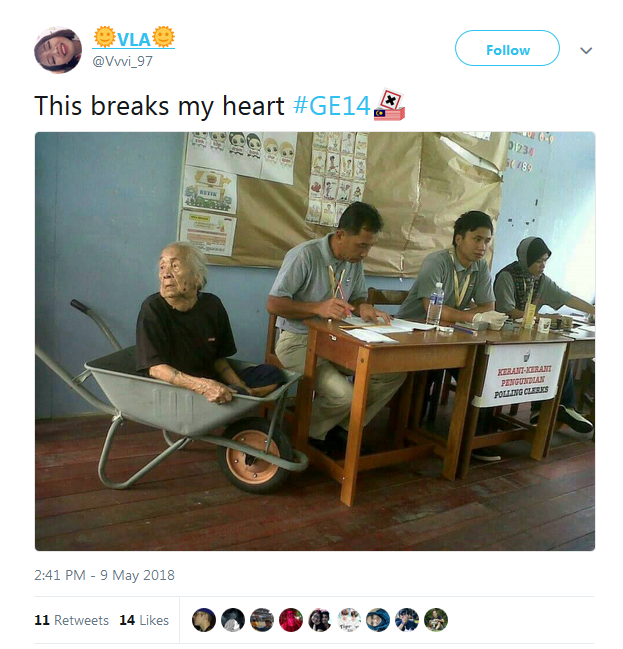
Task: Click the seventh liker avatar in blue
Action: click(378, 620)
